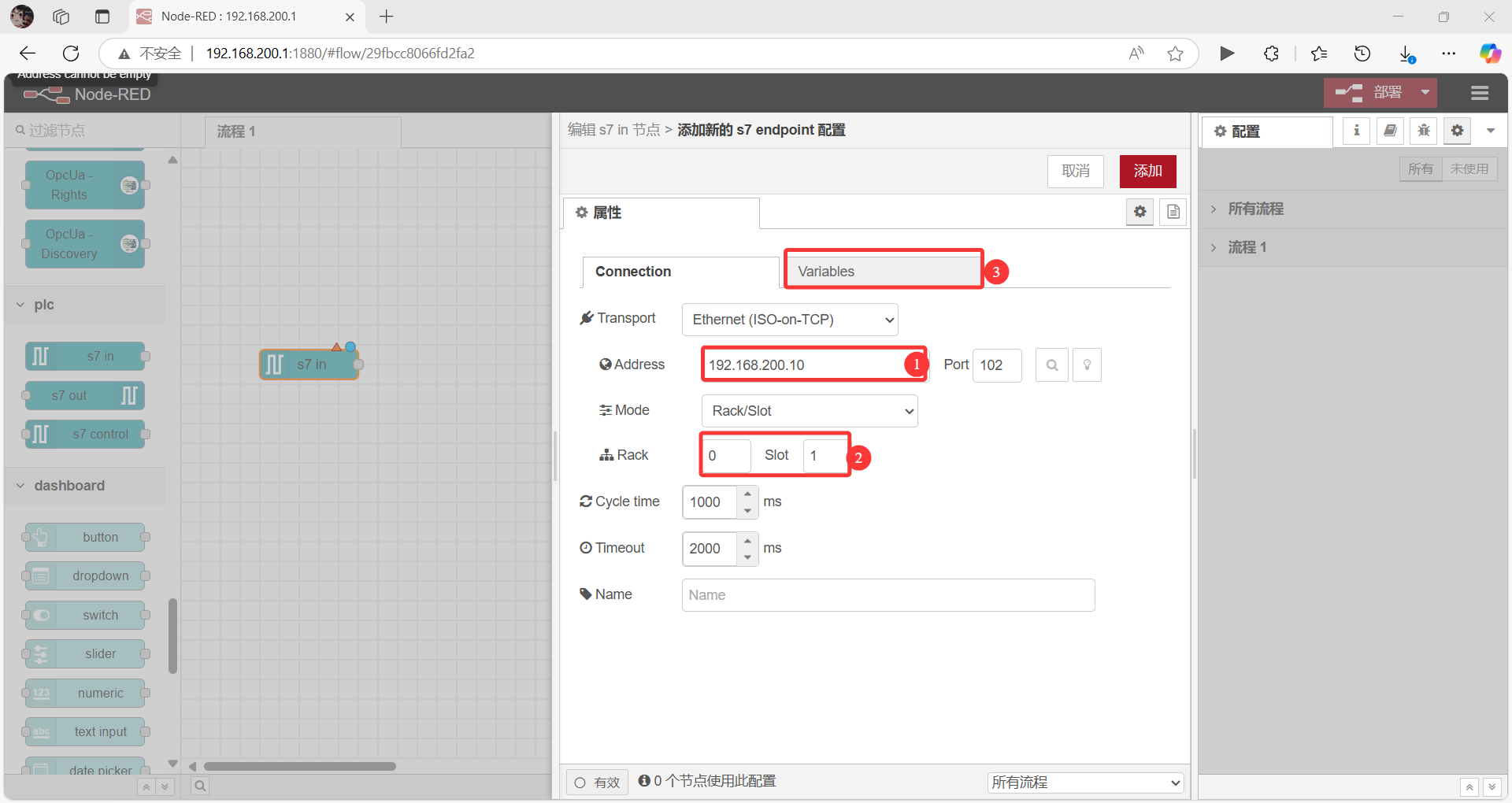Screen dimensions: 1512x803
Task: Expand 所有流程 in config sidebar
Action: 1255,209
